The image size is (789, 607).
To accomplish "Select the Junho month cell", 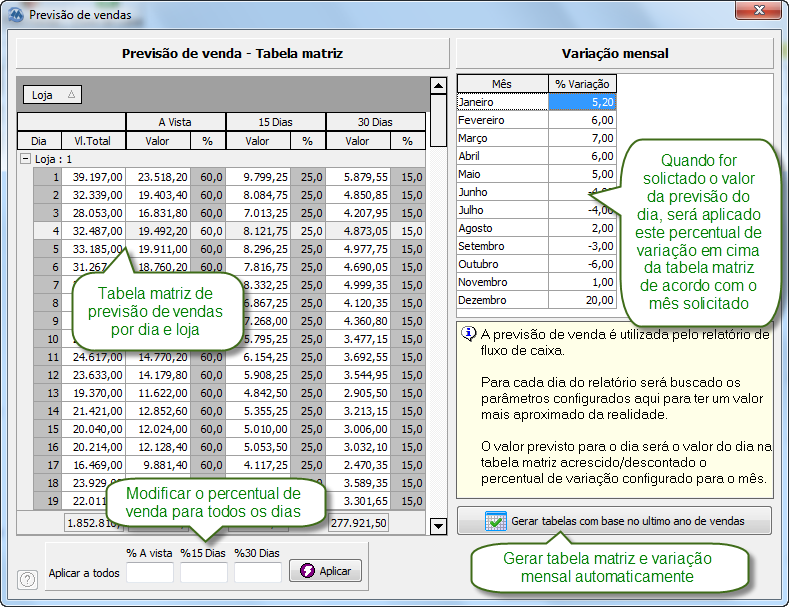I will click(x=502, y=192).
